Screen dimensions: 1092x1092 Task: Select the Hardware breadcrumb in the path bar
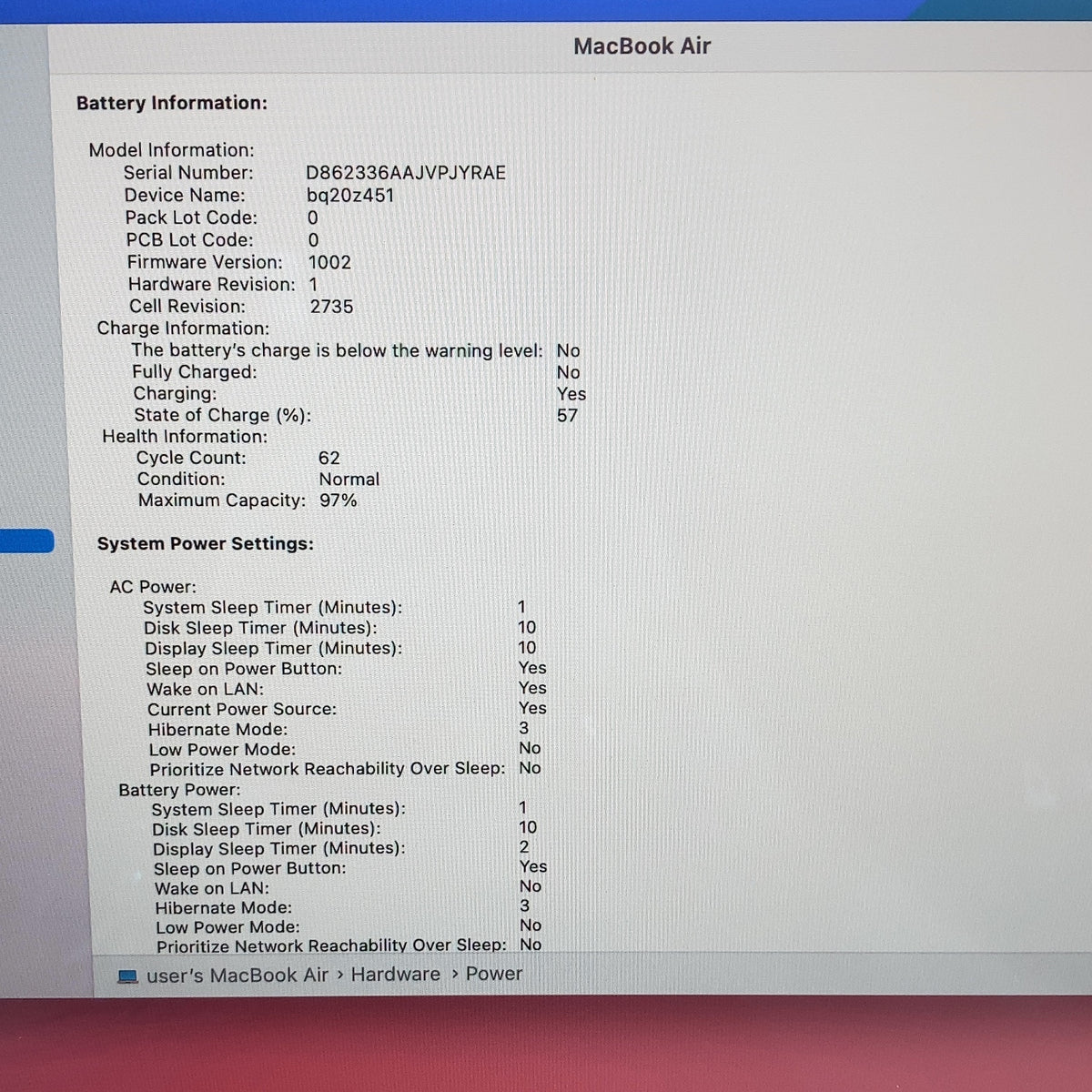[x=395, y=975]
